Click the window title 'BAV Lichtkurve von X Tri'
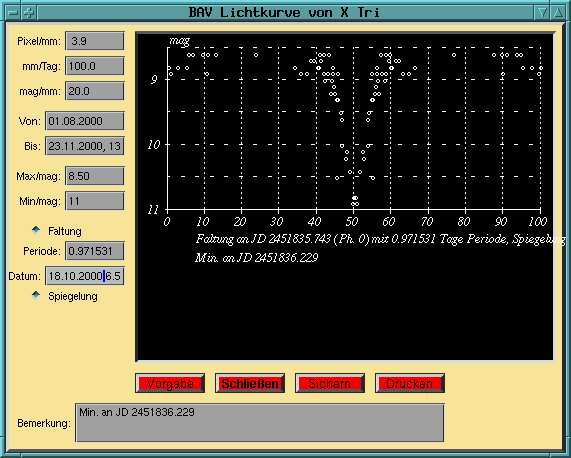Viewport: 571px width, 458px height. tap(284, 13)
